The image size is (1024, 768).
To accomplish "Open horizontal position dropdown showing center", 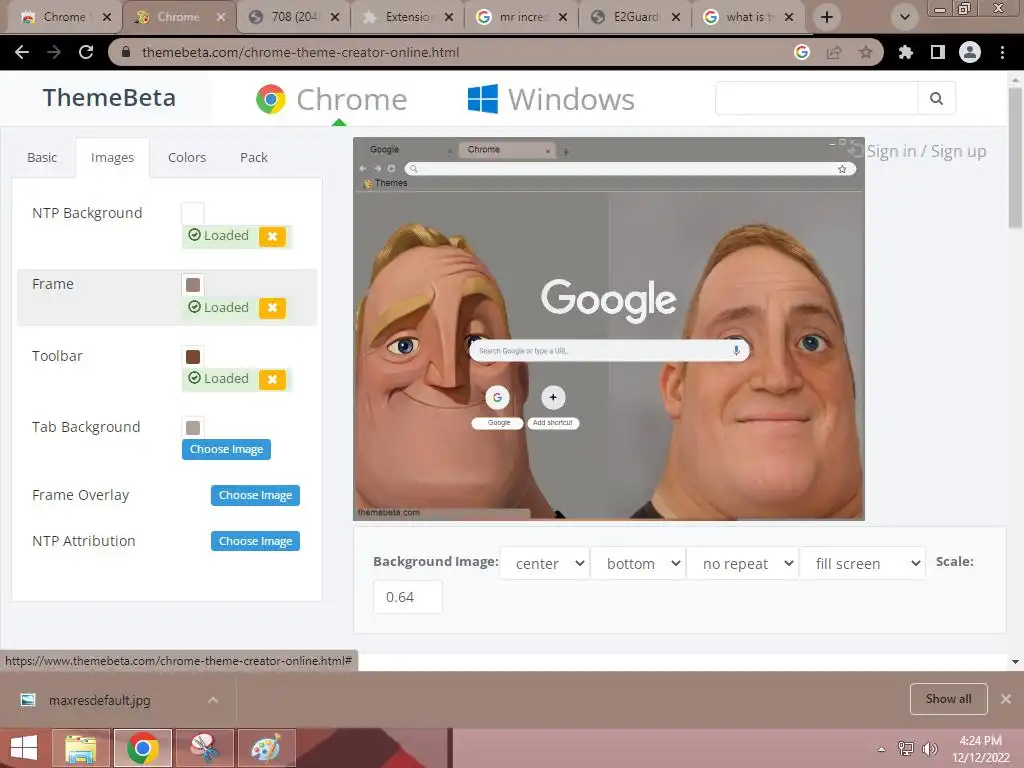I will 545,564.
